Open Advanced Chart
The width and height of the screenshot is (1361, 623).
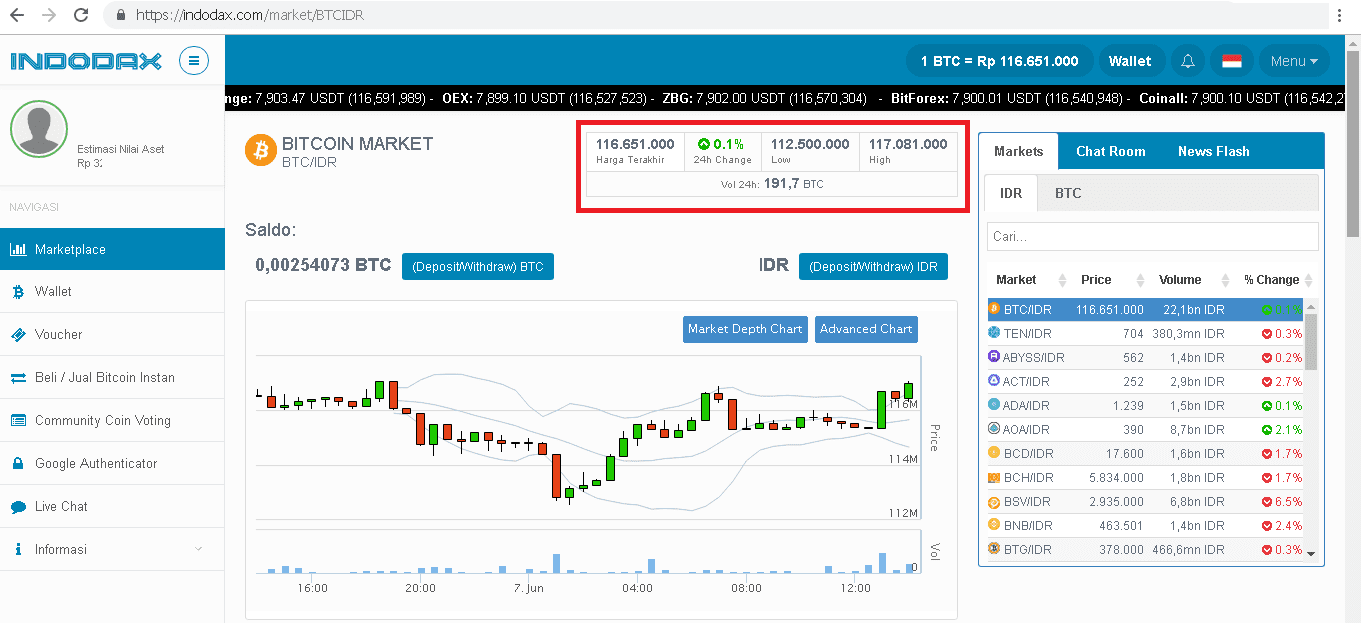pos(866,329)
